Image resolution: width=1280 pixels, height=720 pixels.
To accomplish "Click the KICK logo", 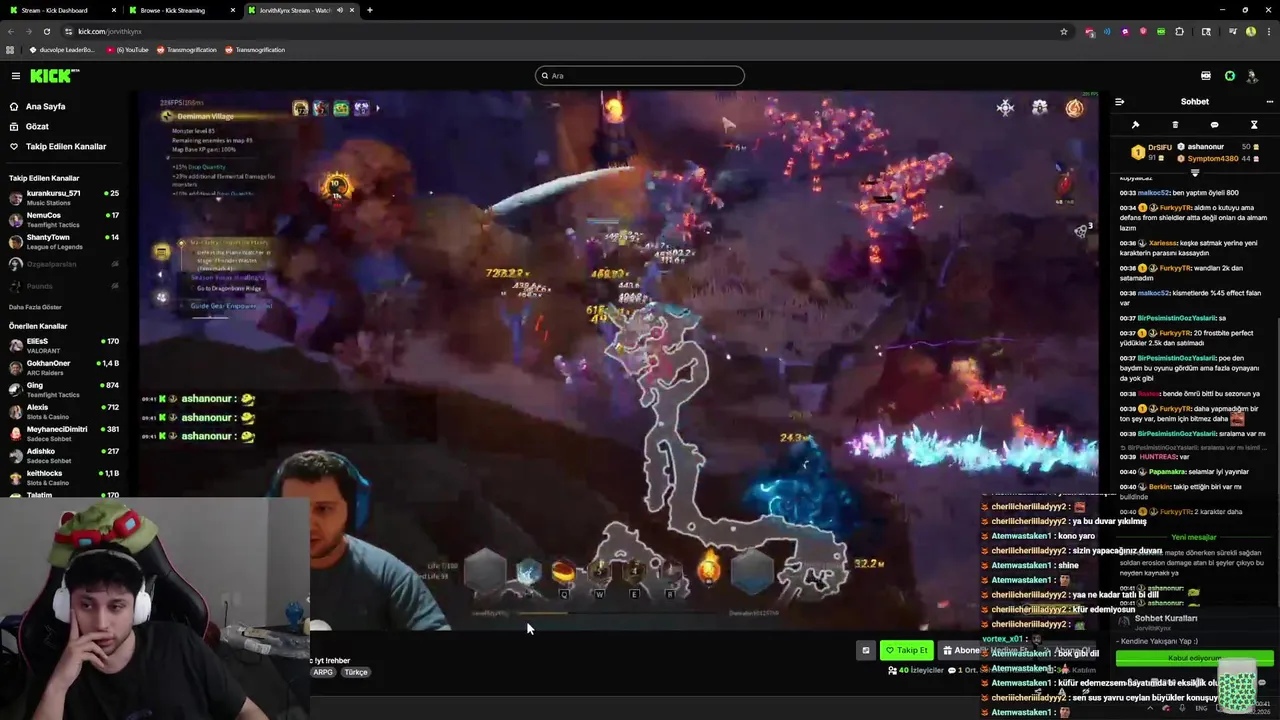I will click(54, 76).
